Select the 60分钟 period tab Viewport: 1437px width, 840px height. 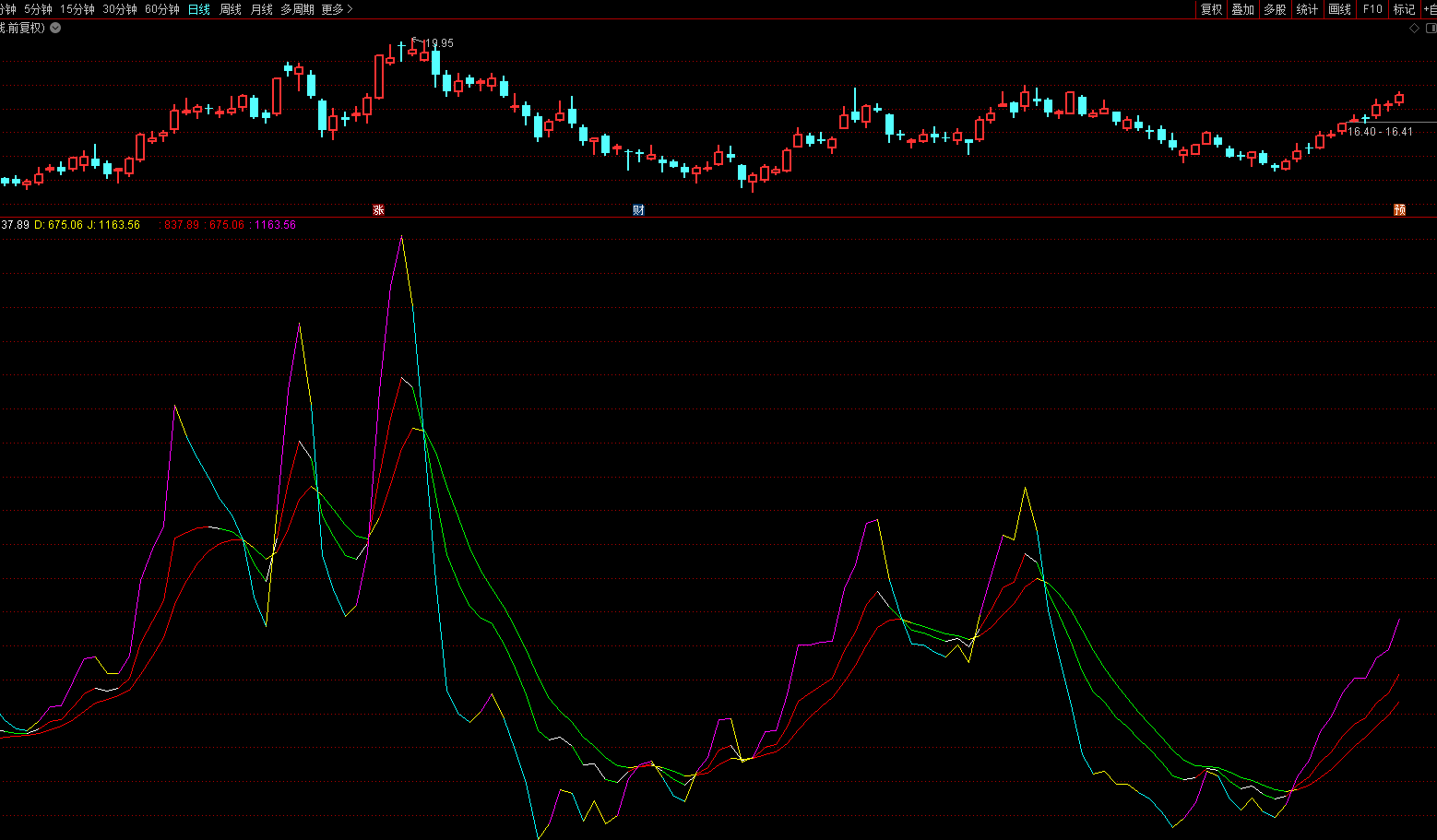pos(162,9)
